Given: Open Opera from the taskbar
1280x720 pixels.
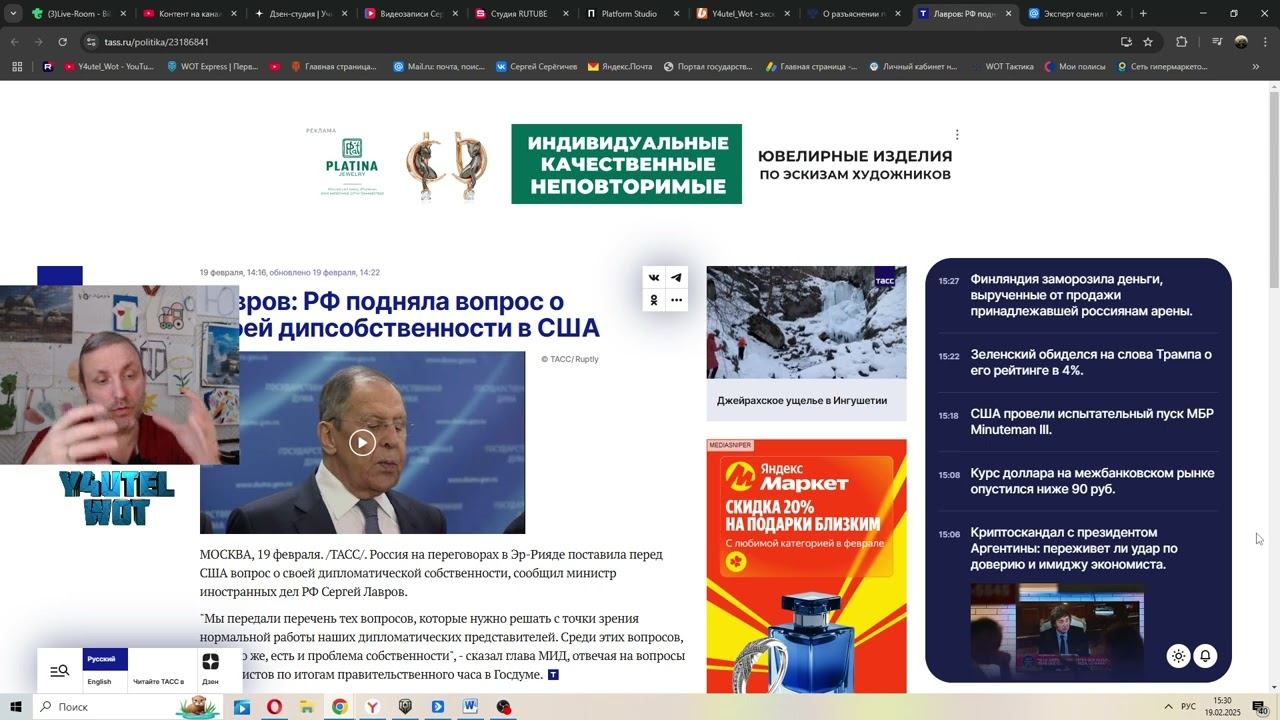Looking at the screenshot, I should (274, 707).
